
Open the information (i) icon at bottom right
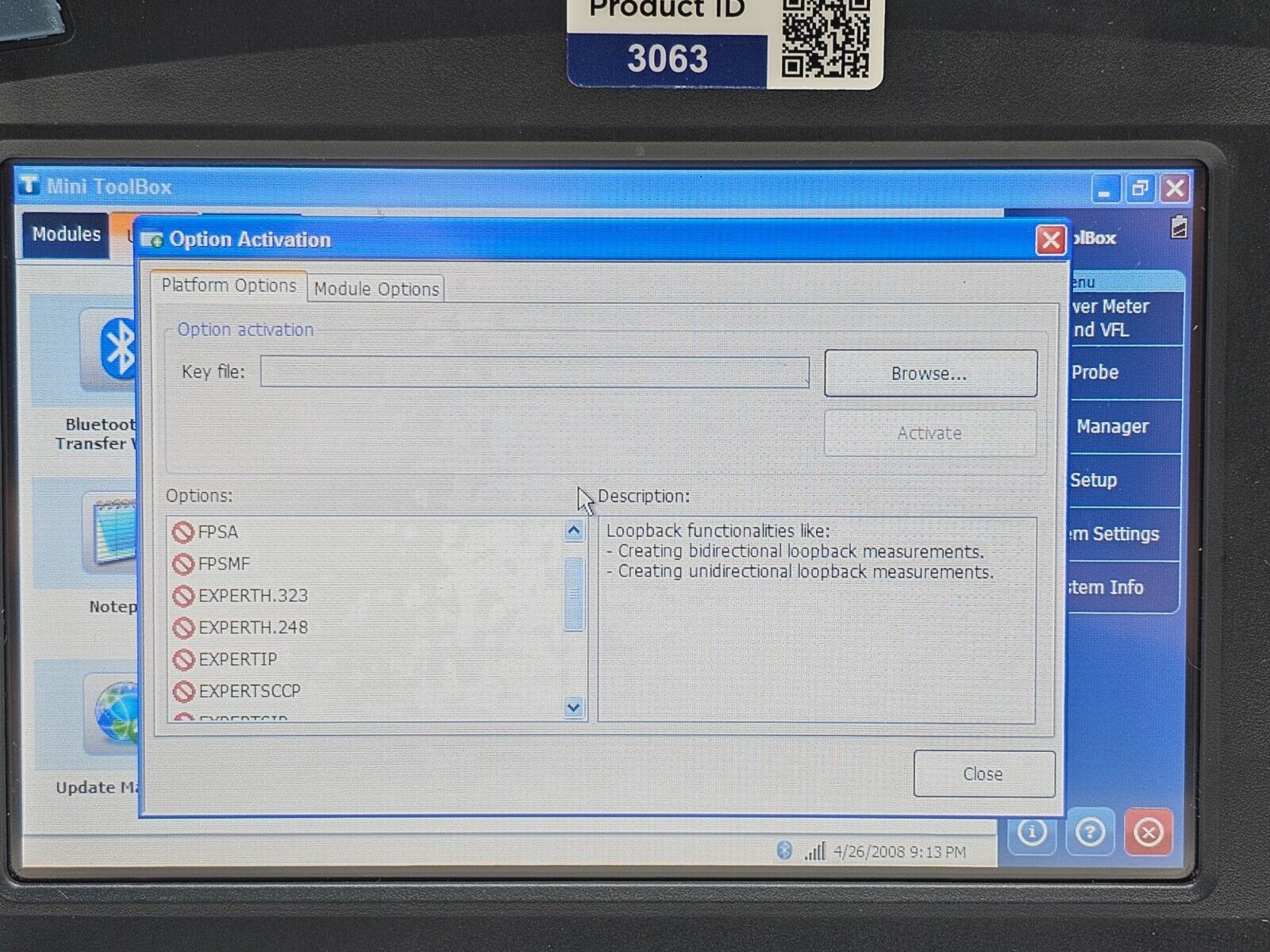click(x=1031, y=832)
